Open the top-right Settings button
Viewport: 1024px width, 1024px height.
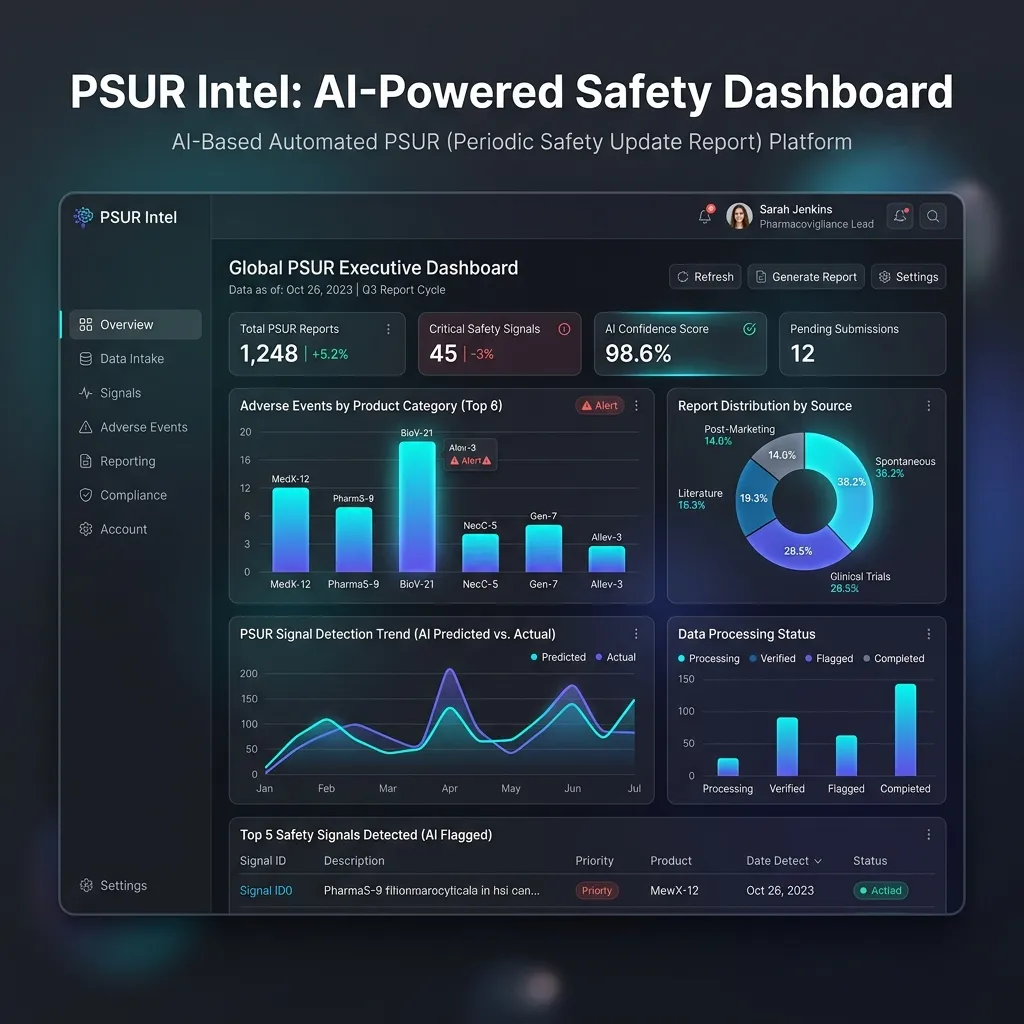(908, 277)
